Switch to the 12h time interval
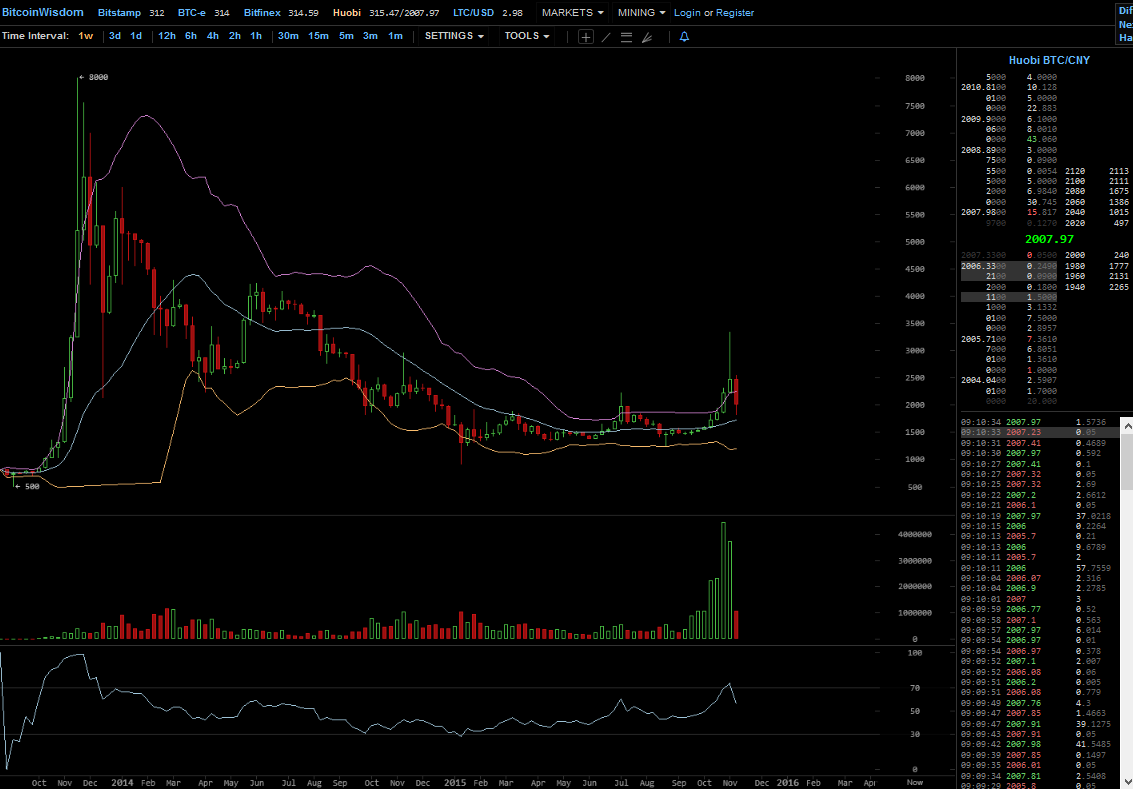Image resolution: width=1133 pixels, height=789 pixels. tap(167, 35)
